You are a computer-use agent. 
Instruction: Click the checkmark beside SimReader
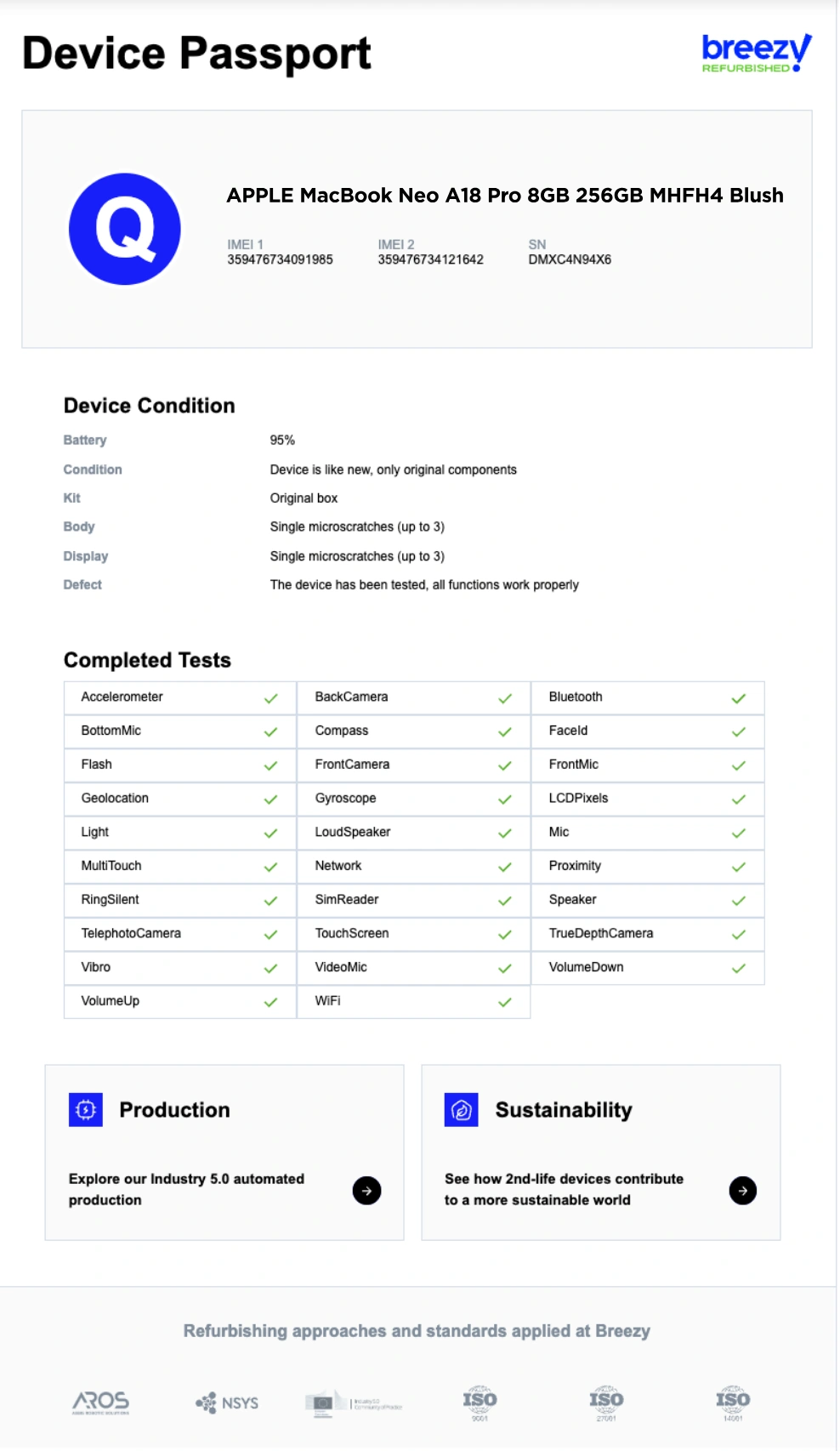click(505, 901)
